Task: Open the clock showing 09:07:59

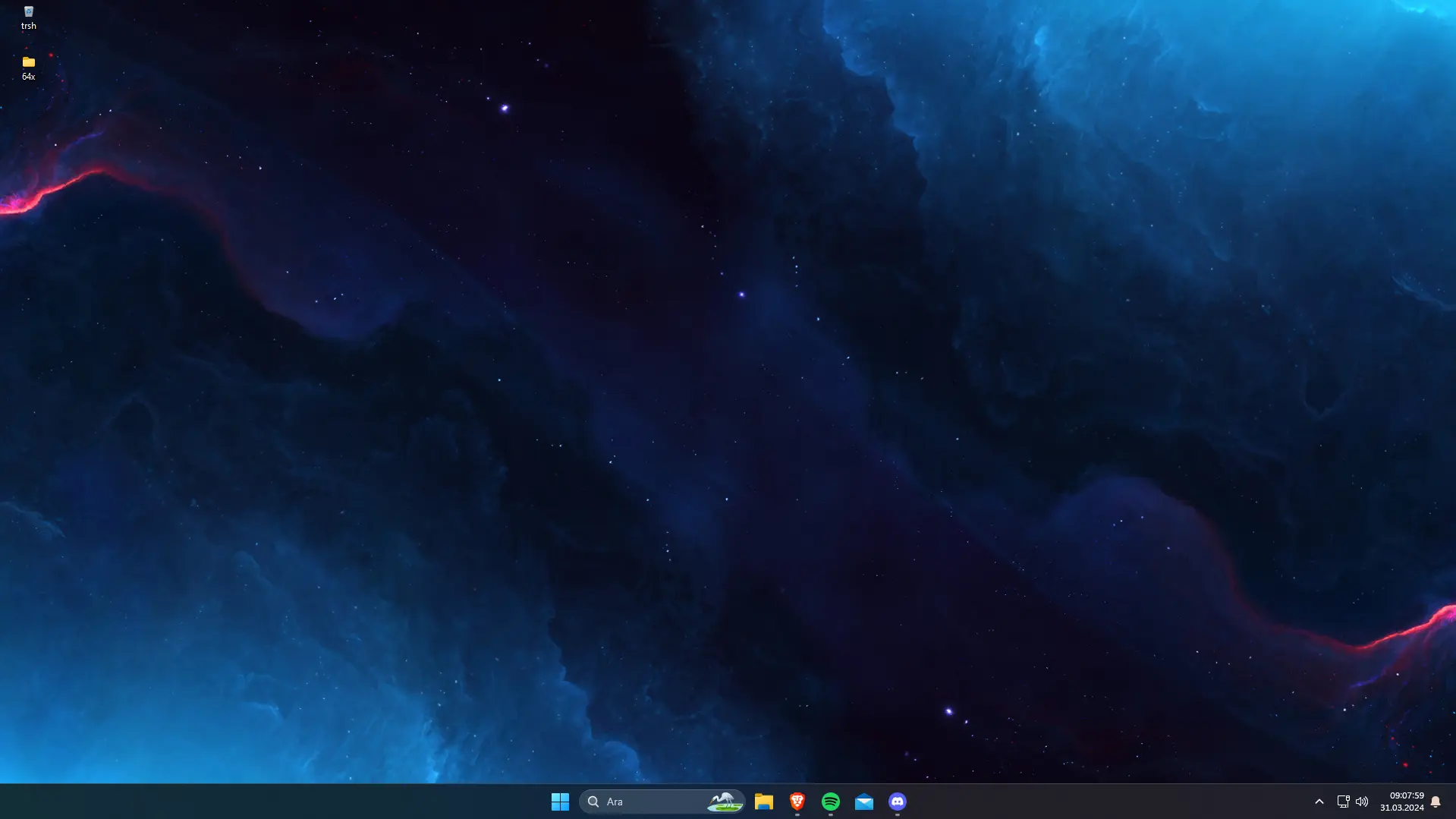Action: (x=1407, y=795)
